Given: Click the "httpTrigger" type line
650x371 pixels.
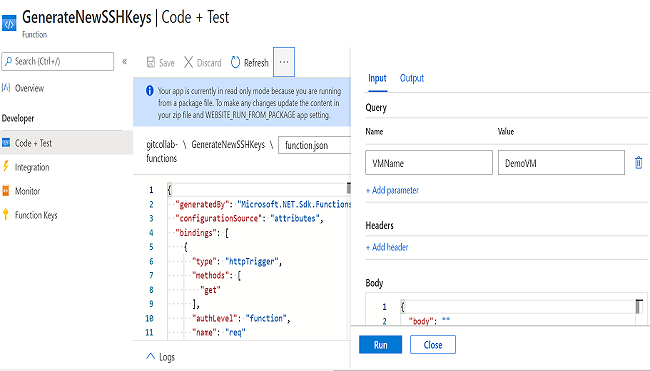Looking at the screenshot, I should pyautogui.click(x=237, y=262).
